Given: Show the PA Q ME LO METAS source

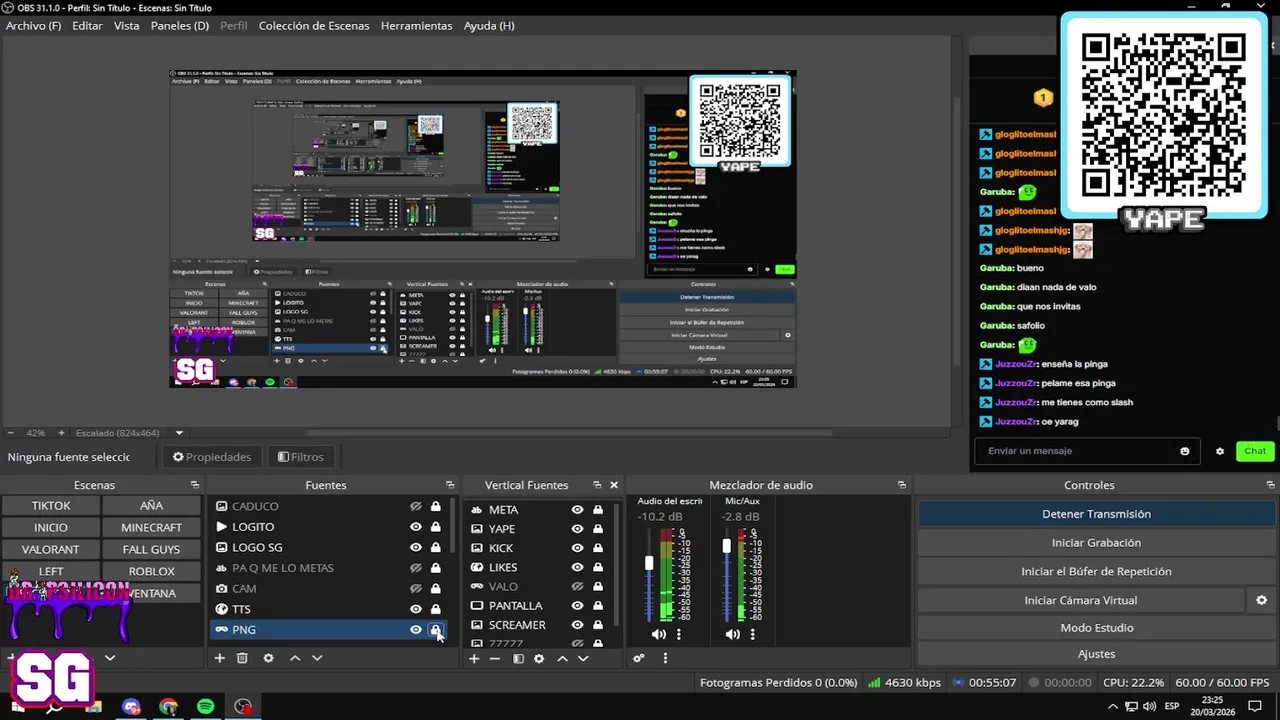Looking at the screenshot, I should click(416, 568).
